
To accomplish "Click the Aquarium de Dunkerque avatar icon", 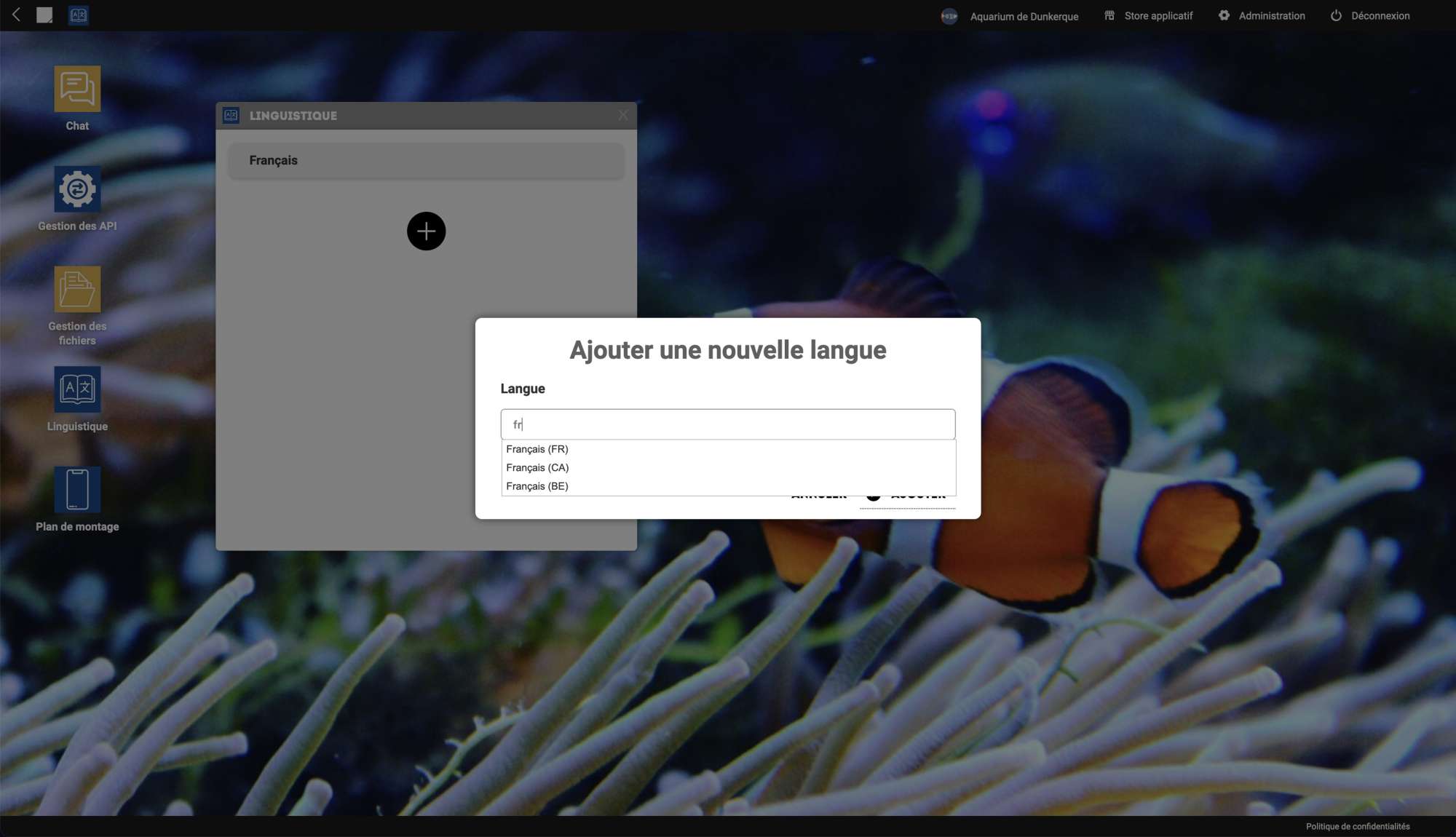I will [949, 16].
